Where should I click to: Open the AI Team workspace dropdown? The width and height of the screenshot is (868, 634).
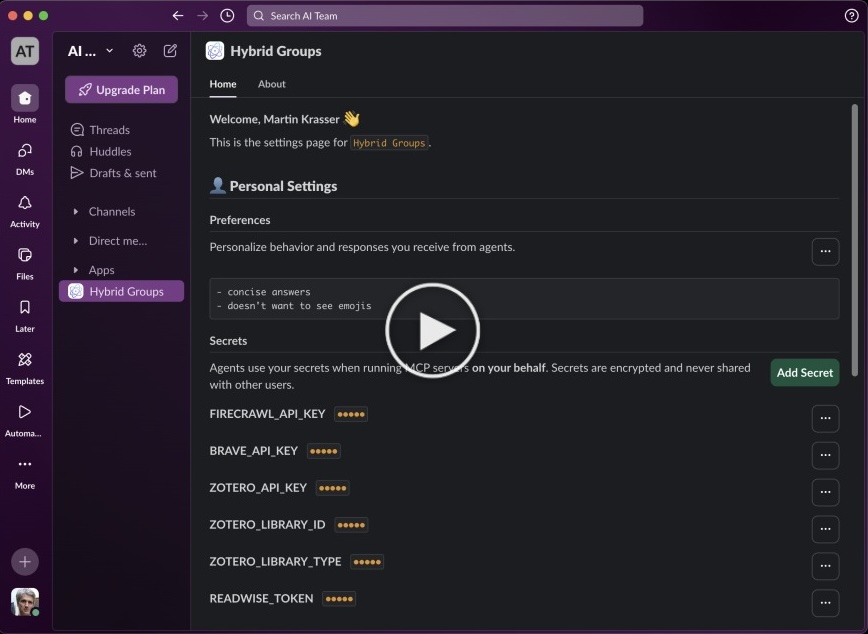(x=91, y=51)
